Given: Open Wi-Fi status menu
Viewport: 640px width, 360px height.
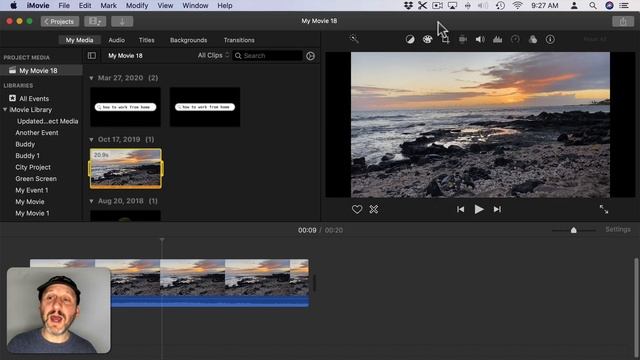Looking at the screenshot, I should (x=518, y=5).
